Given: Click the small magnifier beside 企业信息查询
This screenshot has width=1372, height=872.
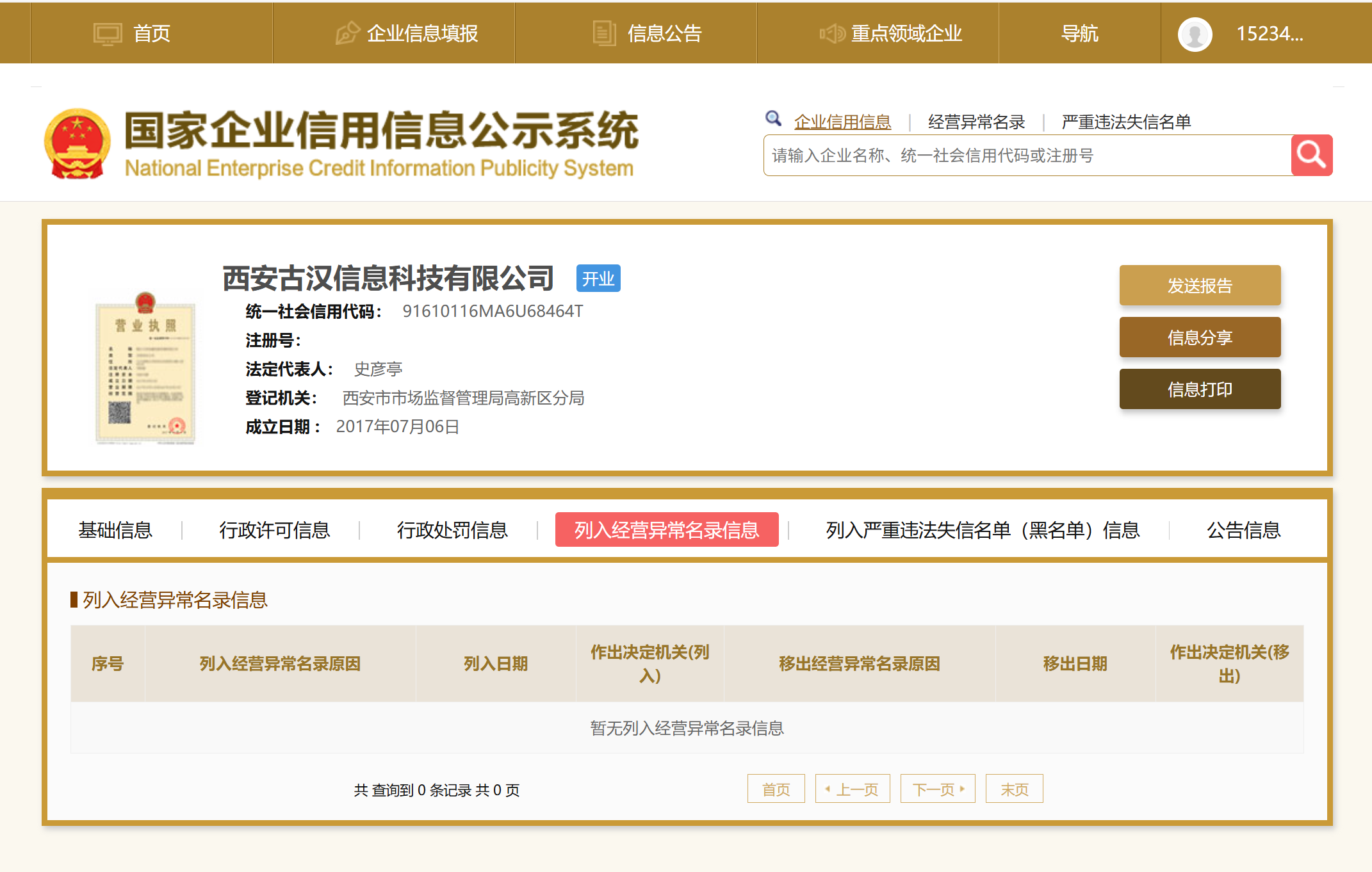Looking at the screenshot, I should tap(773, 118).
